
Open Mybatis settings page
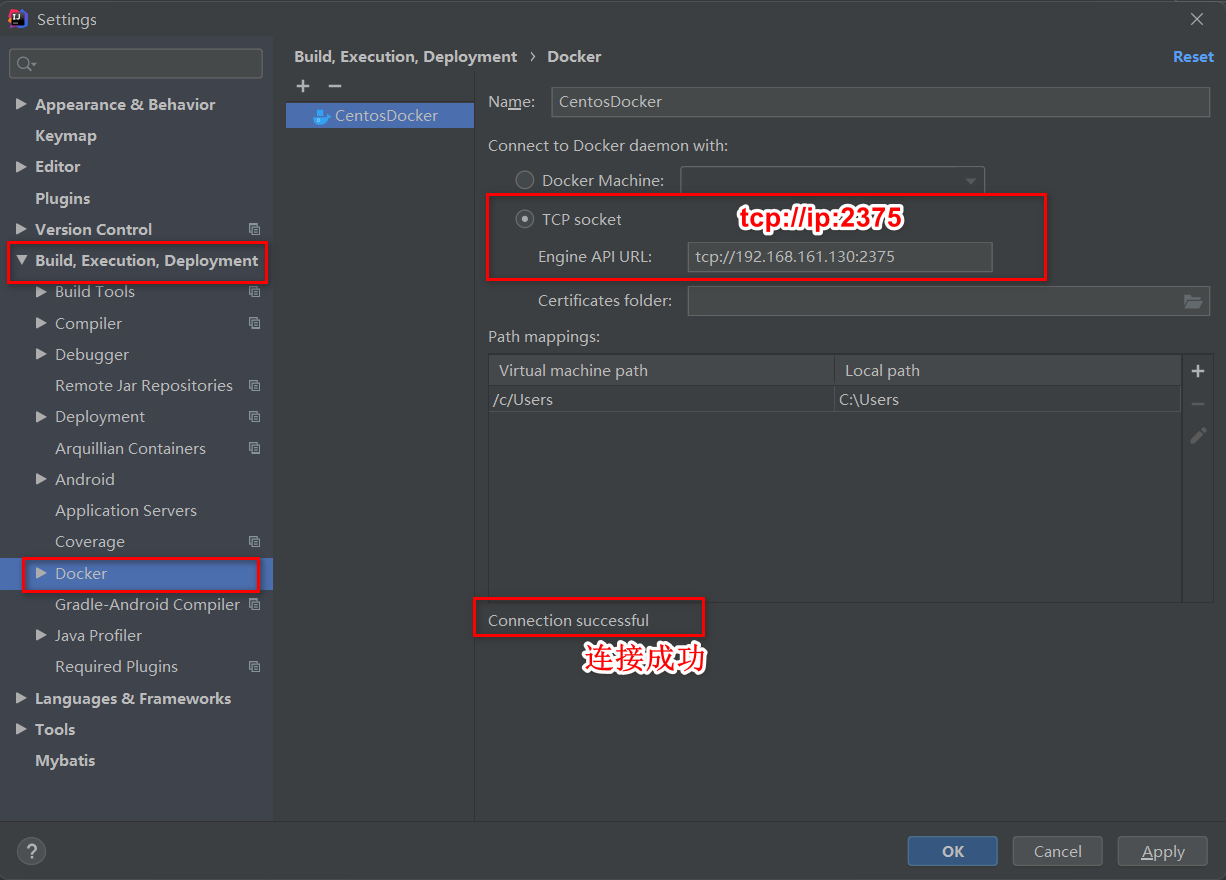65,760
